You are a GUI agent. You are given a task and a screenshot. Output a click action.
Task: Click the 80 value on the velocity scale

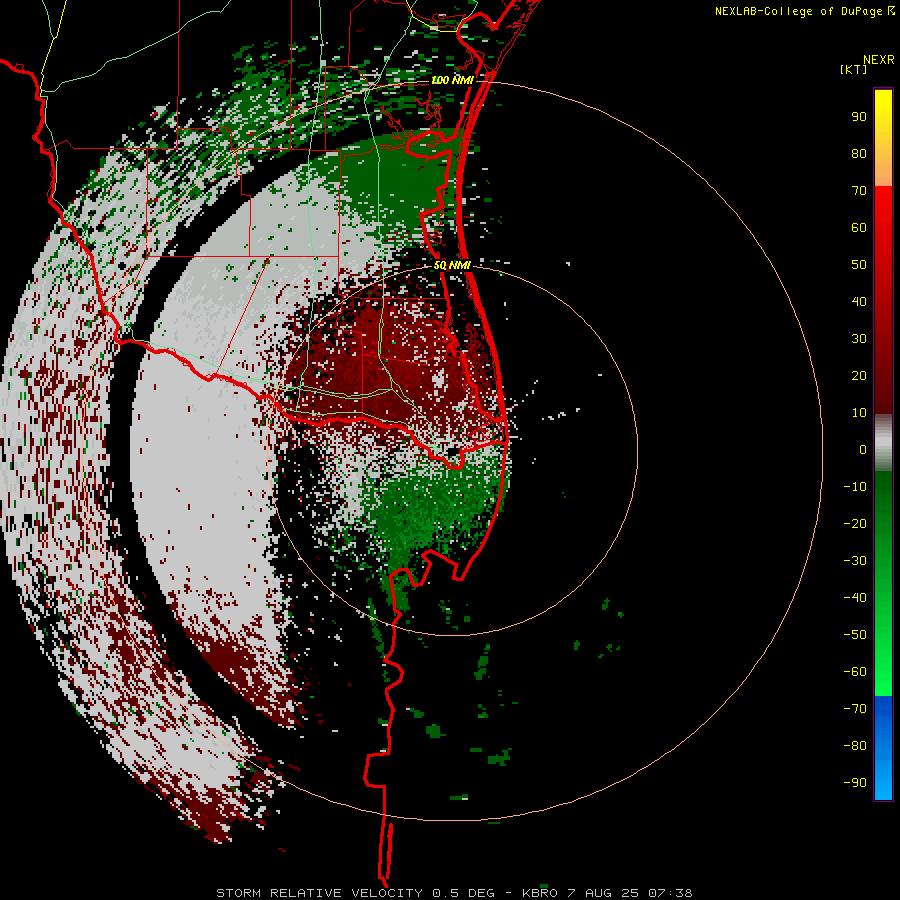tap(859, 153)
